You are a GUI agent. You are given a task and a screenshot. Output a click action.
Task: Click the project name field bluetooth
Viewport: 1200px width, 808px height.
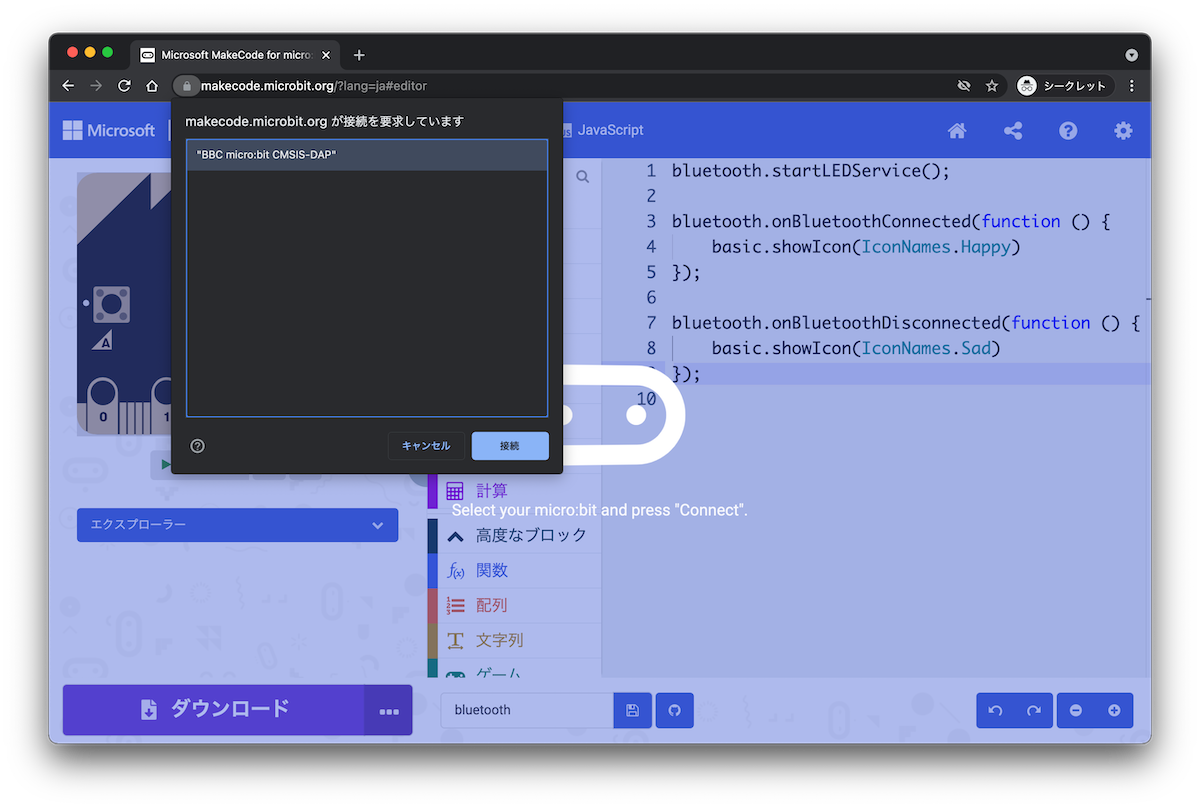pyautogui.click(x=526, y=710)
